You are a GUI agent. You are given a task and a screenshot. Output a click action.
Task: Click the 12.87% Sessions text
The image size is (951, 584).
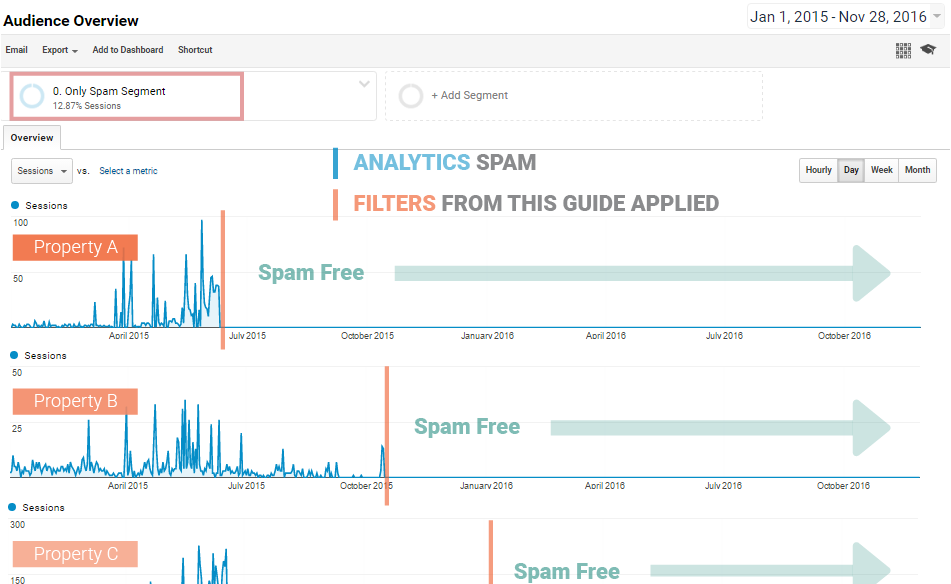point(87,106)
